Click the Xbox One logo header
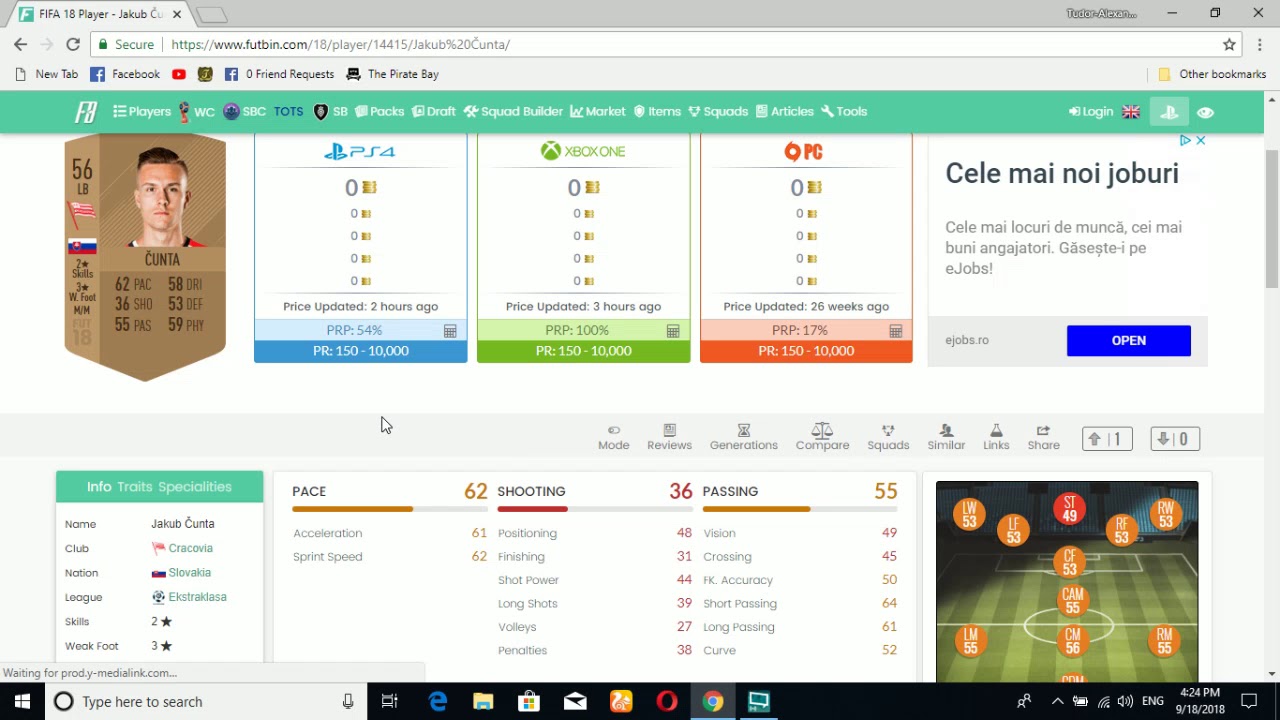The height and width of the screenshot is (720, 1280). [583, 152]
